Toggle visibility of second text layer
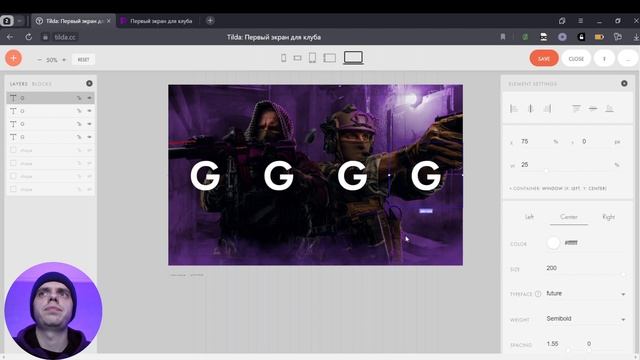Viewport: 640px width, 360px height. (89, 111)
